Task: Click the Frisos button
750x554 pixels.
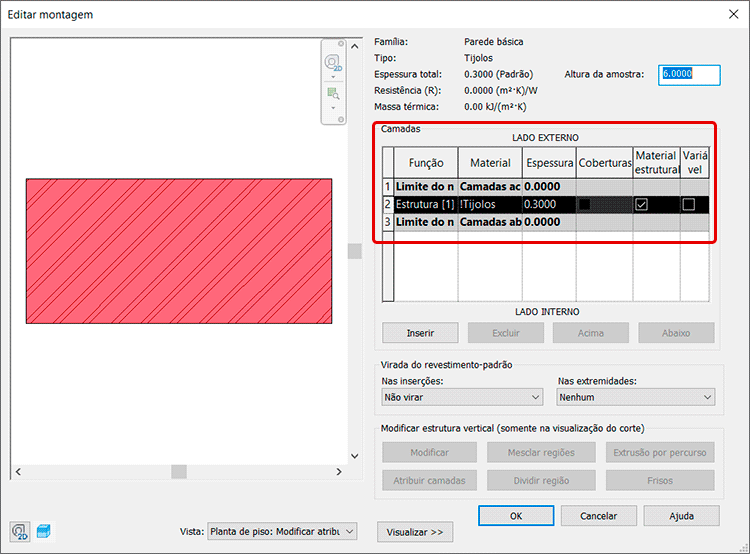Action: point(660,480)
